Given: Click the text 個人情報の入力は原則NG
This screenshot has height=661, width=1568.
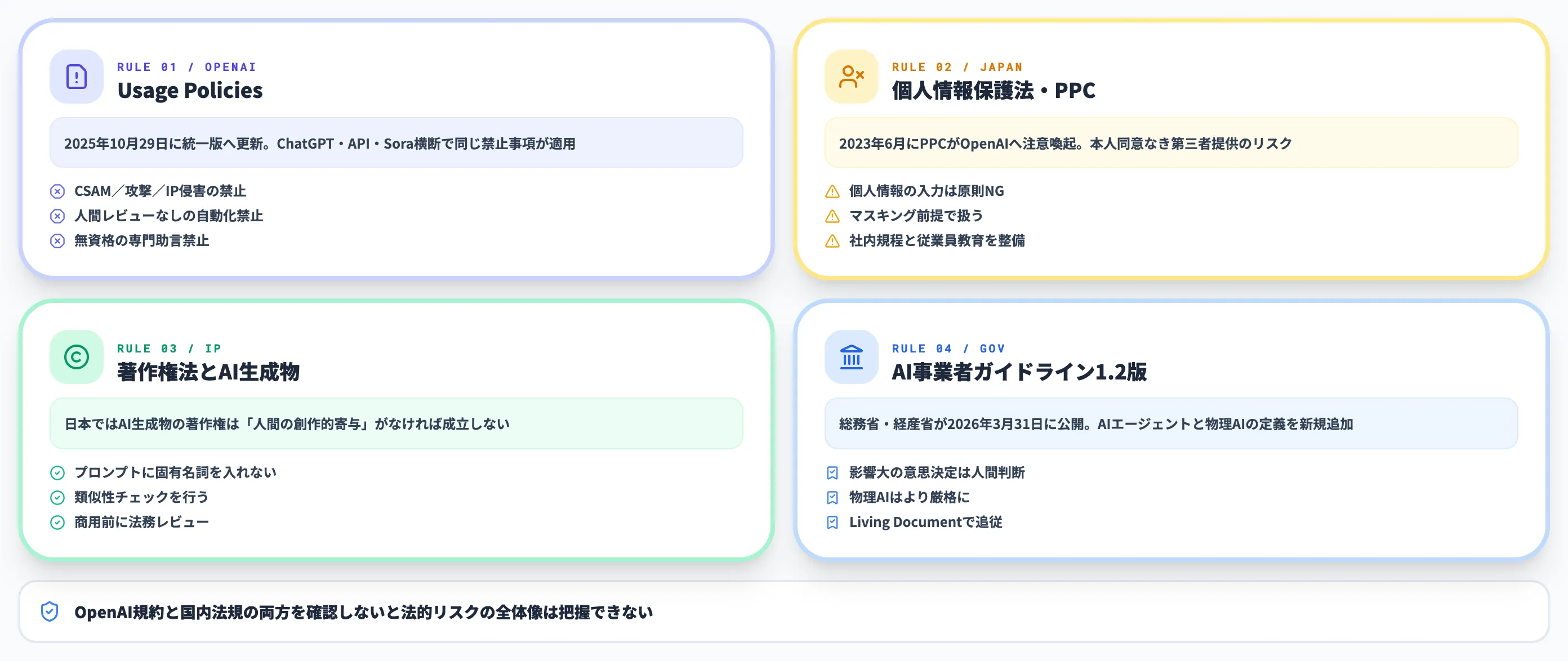Looking at the screenshot, I should click(926, 191).
